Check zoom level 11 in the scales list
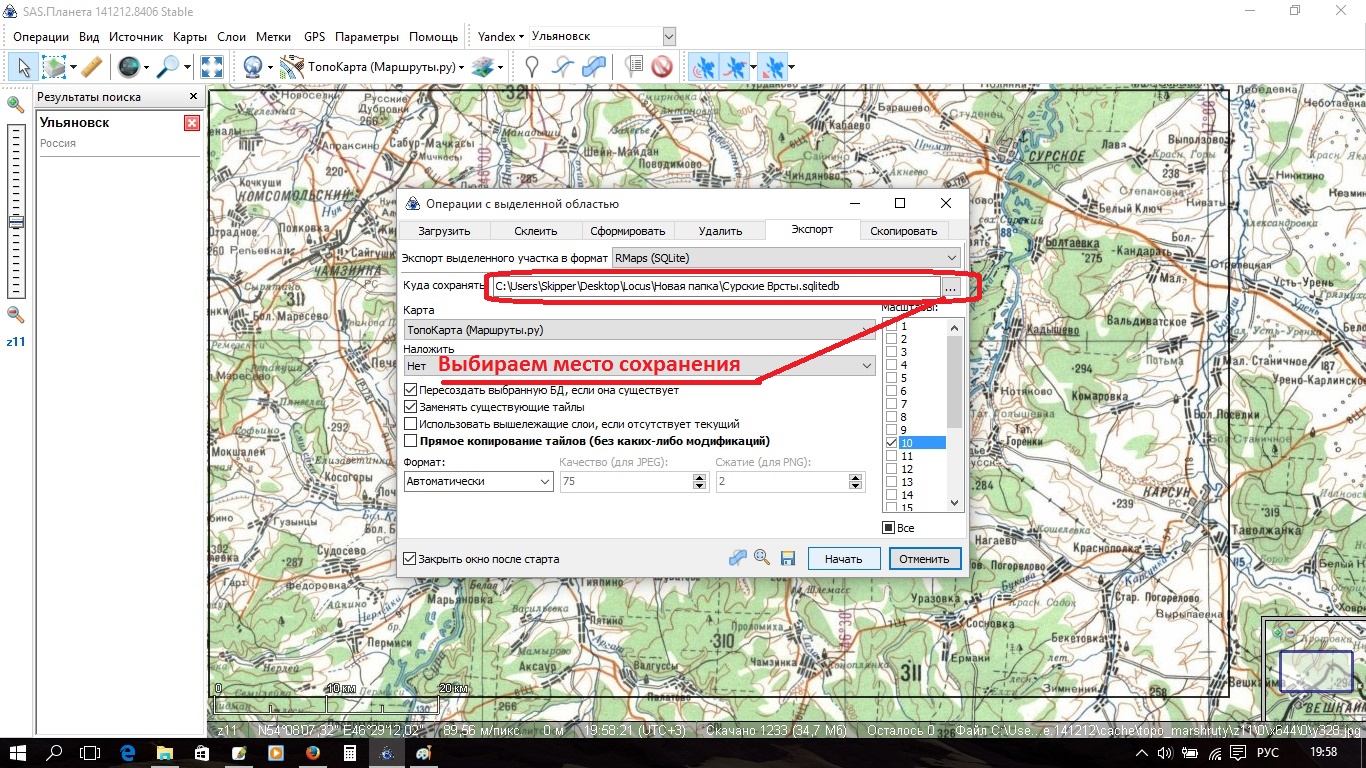This screenshot has width=1366, height=768. (x=892, y=456)
